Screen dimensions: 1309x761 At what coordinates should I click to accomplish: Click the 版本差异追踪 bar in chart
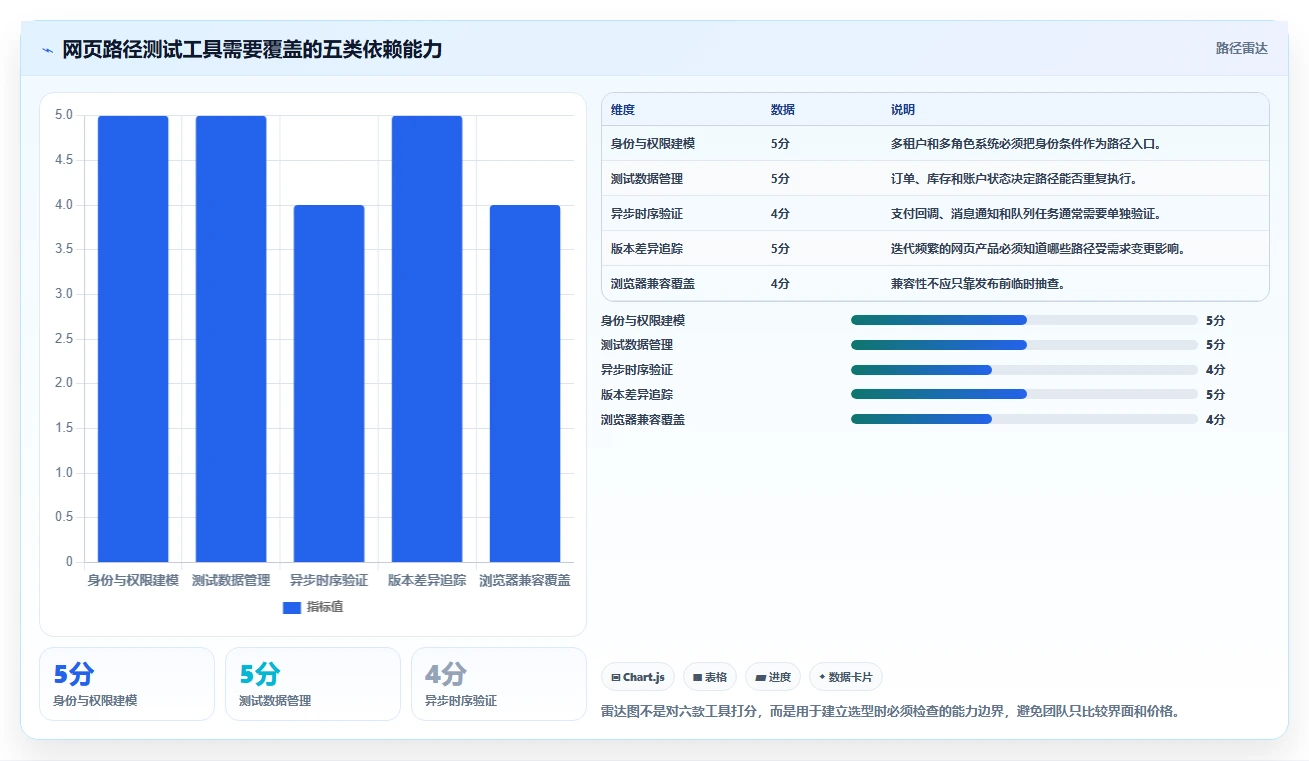[427, 338]
